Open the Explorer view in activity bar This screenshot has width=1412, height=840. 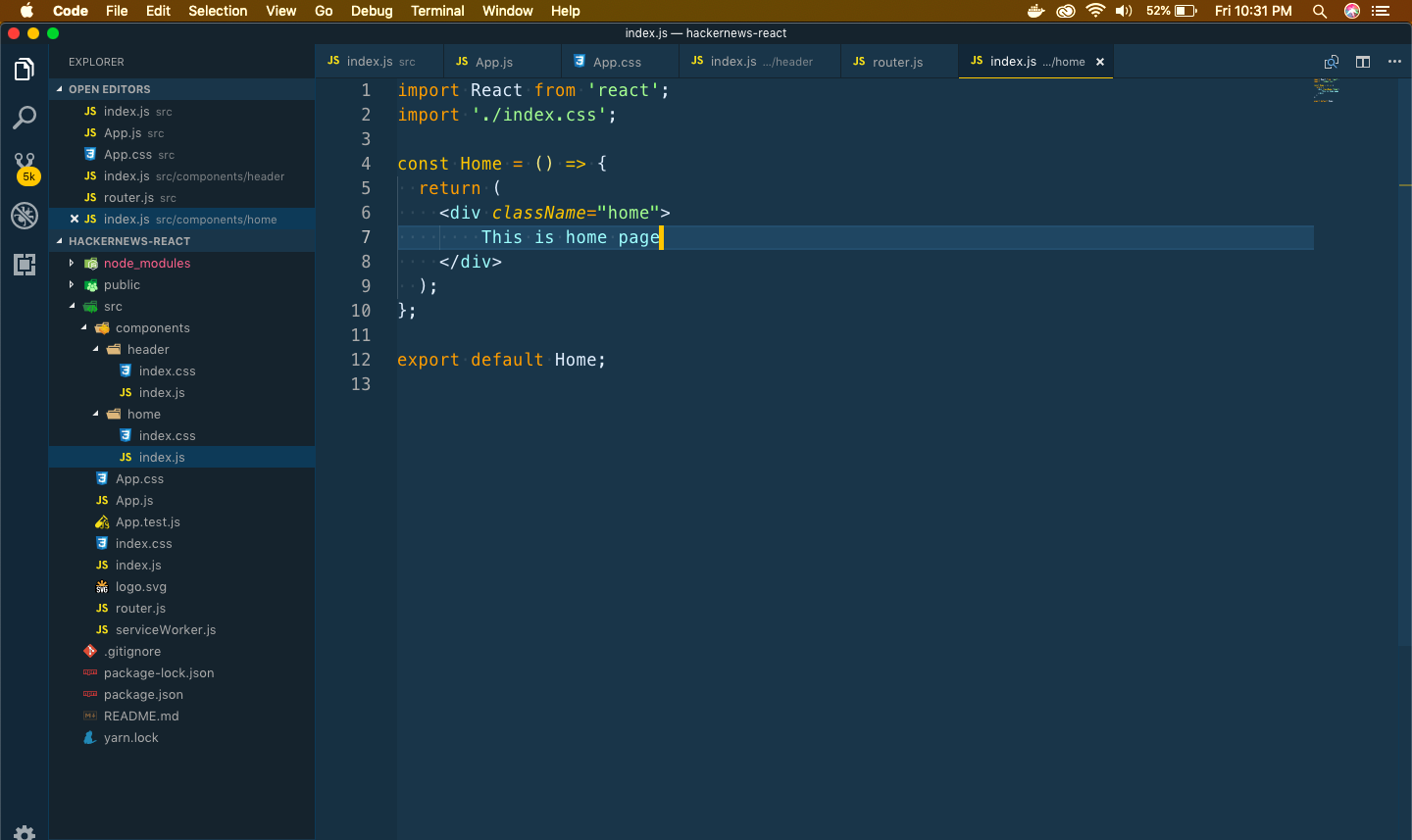click(25, 70)
